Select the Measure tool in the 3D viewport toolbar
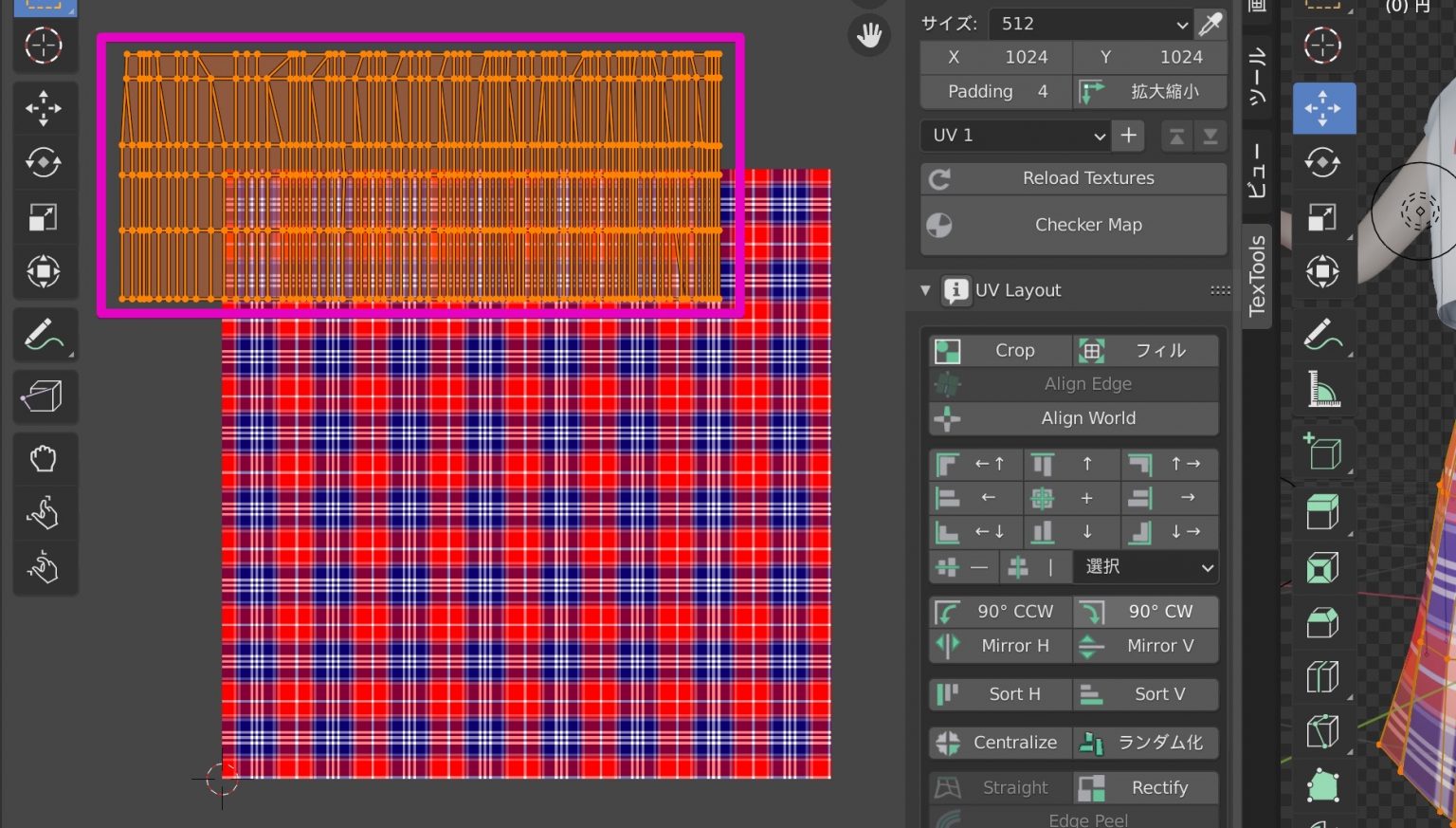This screenshot has height=828, width=1456. pyautogui.click(x=1323, y=390)
